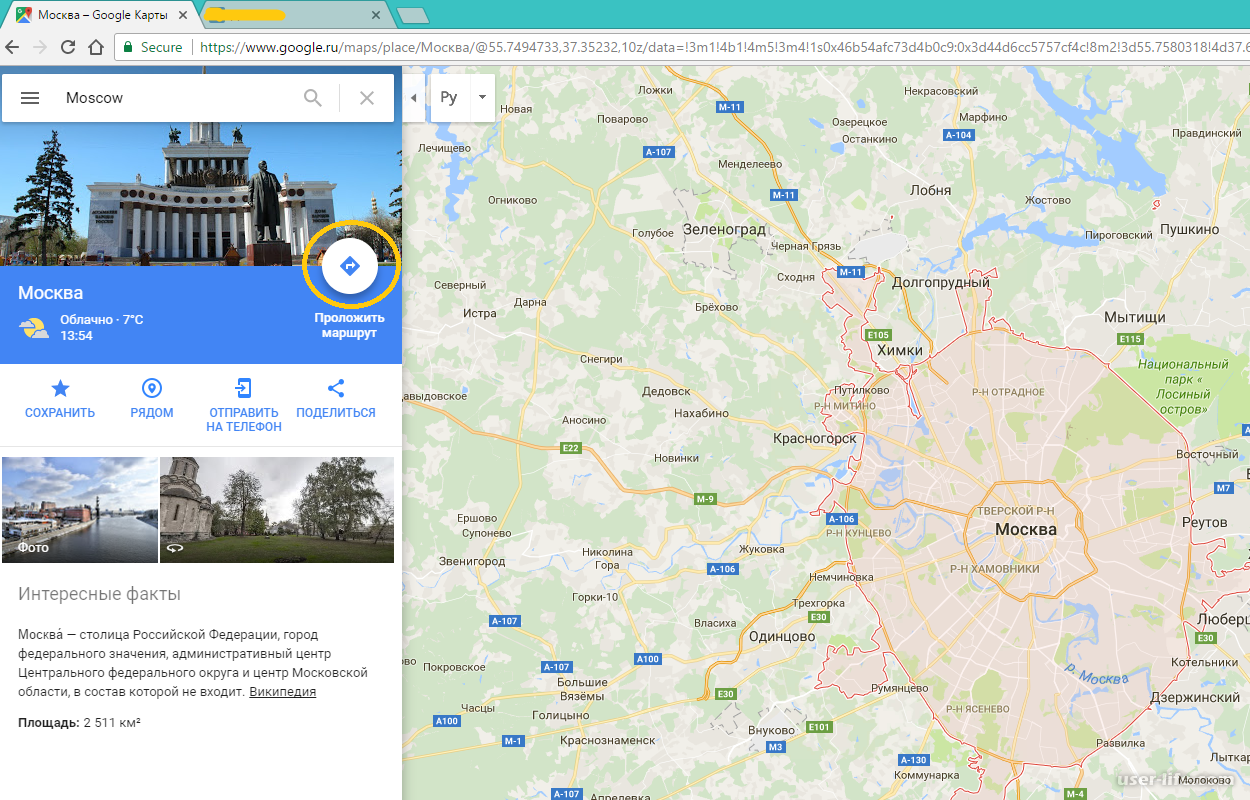Open the street view 360 thumbnail
The image size is (1250, 800).
coord(277,510)
